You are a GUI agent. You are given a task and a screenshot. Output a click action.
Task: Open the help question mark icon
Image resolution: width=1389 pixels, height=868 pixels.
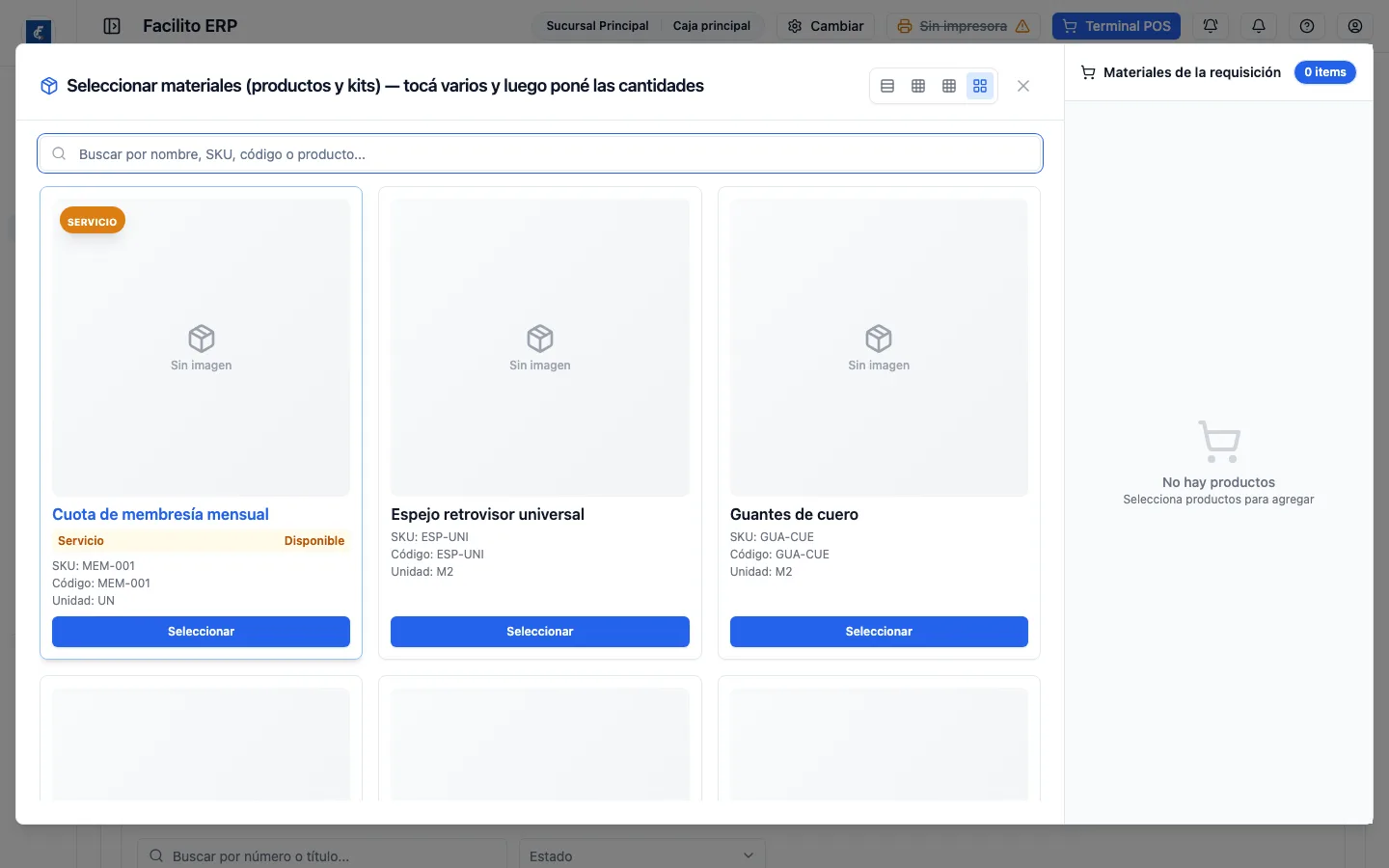(1307, 26)
